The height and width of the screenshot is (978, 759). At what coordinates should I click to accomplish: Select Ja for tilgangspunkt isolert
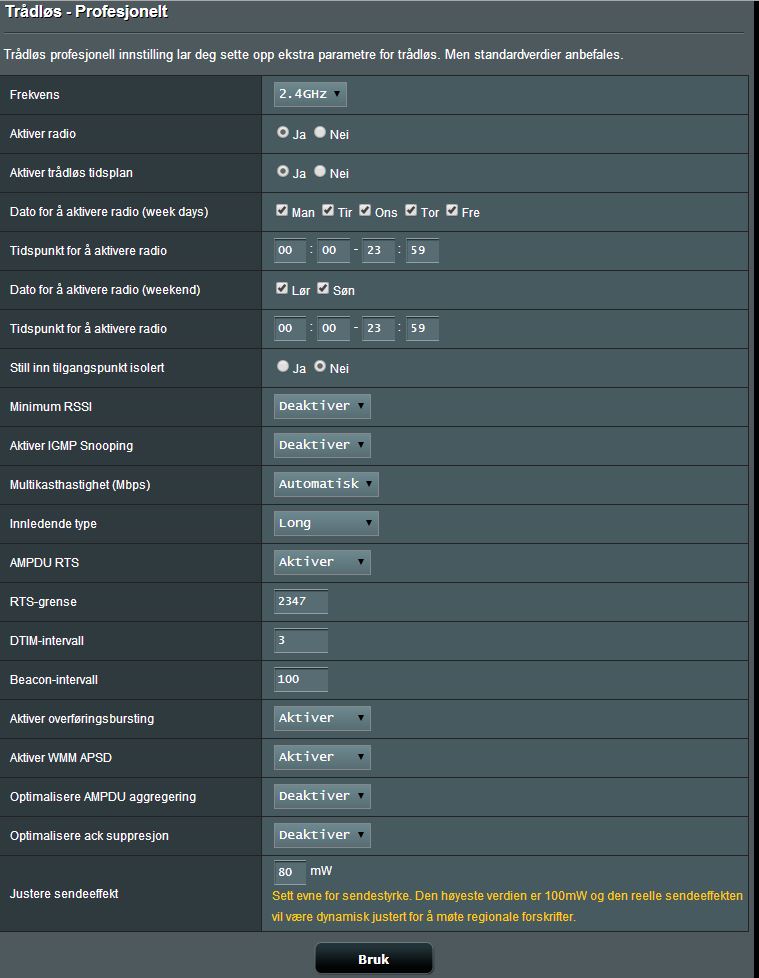283,366
